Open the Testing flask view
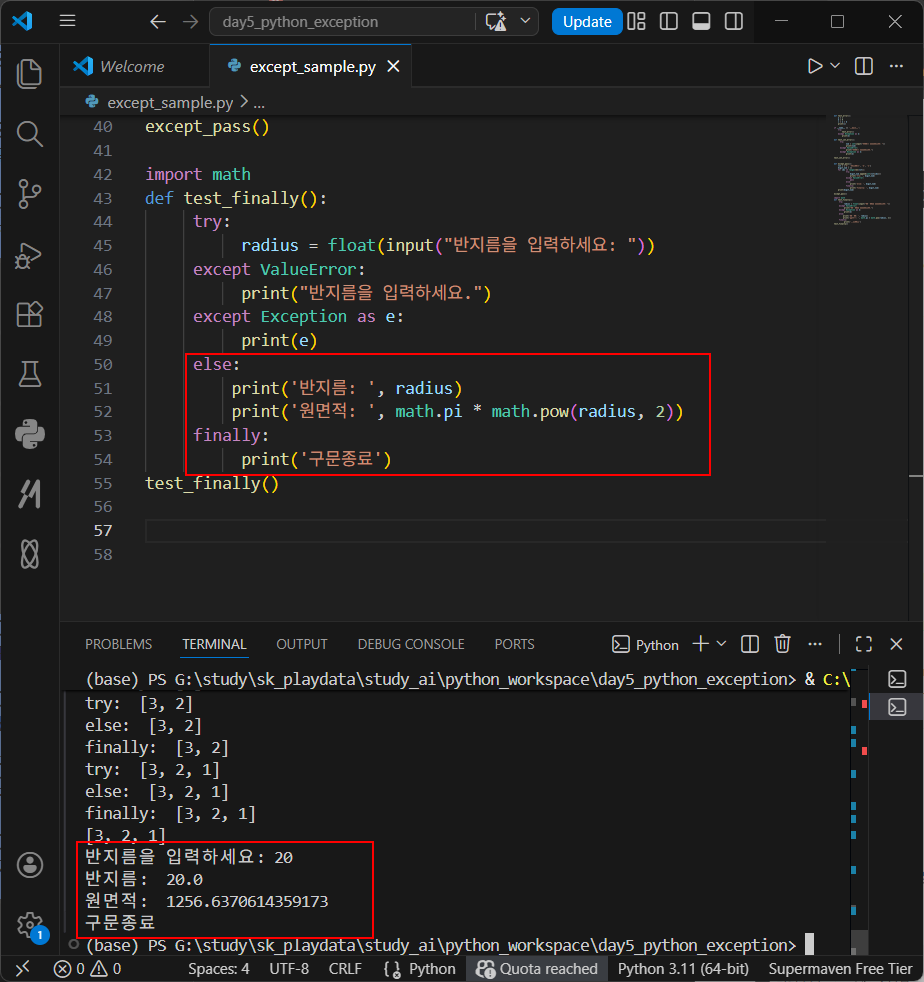This screenshot has width=924, height=982. tap(29, 374)
